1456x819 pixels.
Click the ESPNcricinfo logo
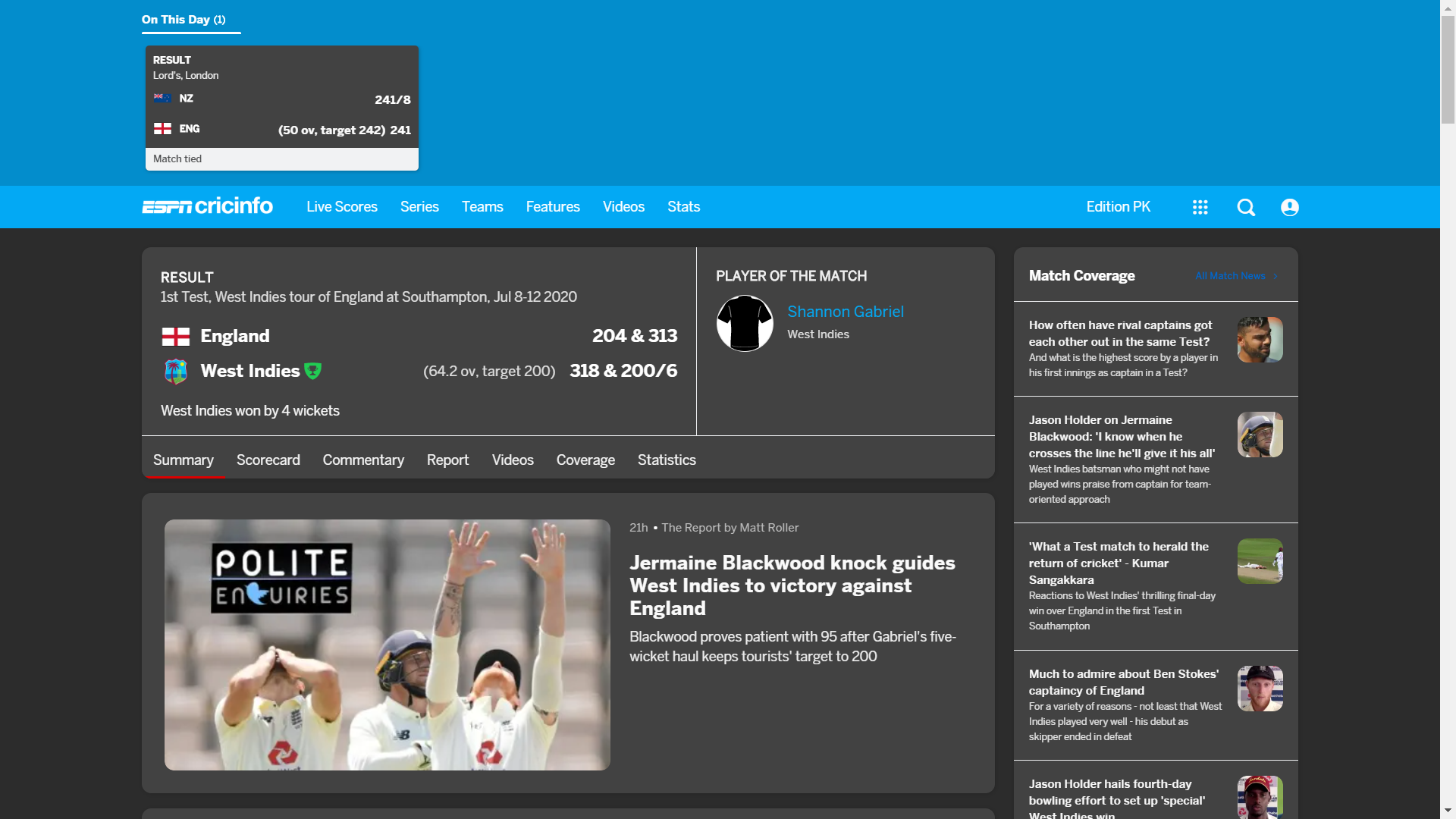[207, 206]
